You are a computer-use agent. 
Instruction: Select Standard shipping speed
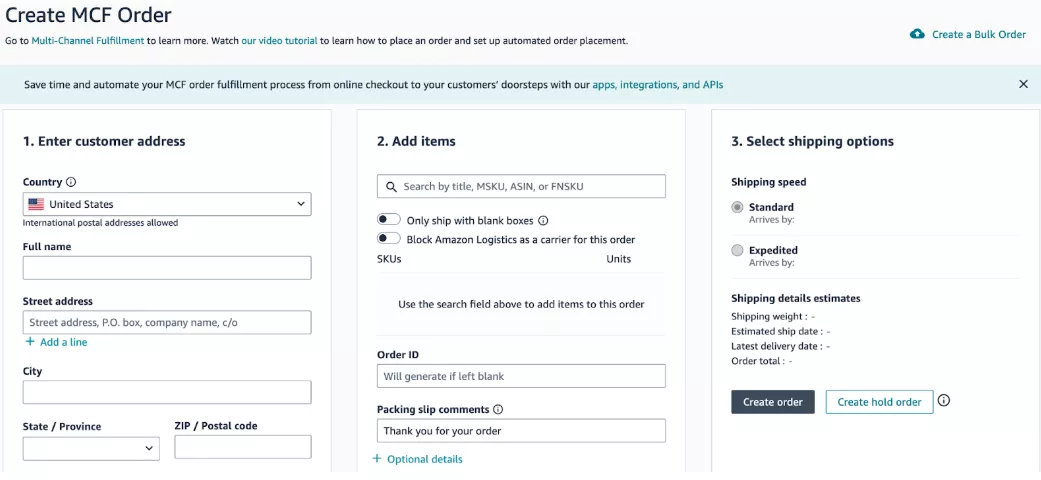click(737, 207)
